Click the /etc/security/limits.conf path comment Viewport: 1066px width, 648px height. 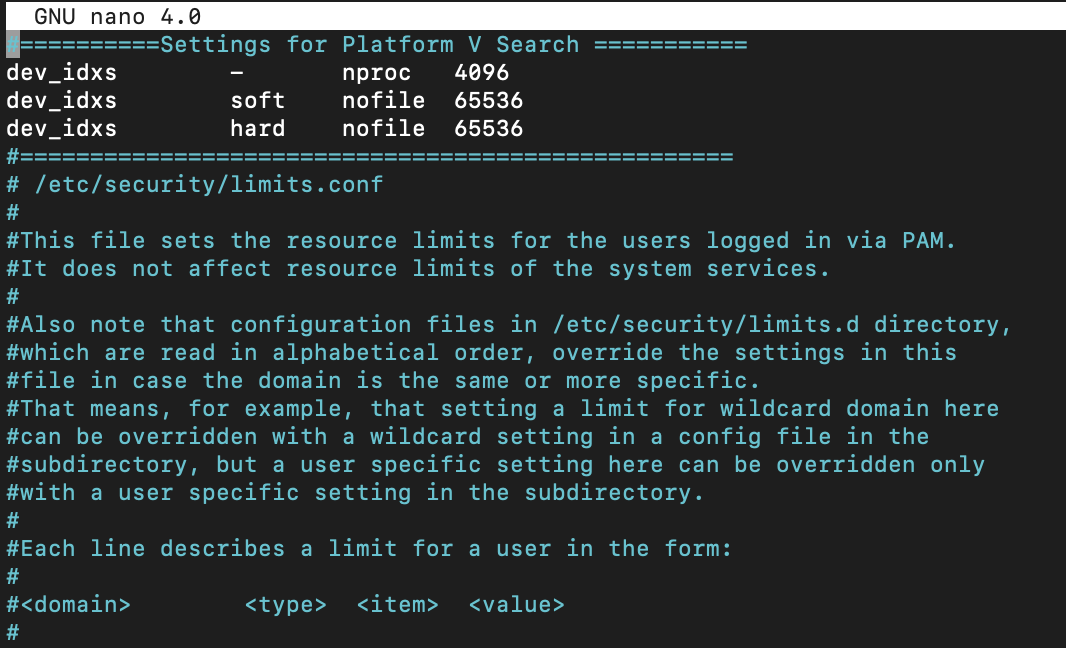click(208, 185)
